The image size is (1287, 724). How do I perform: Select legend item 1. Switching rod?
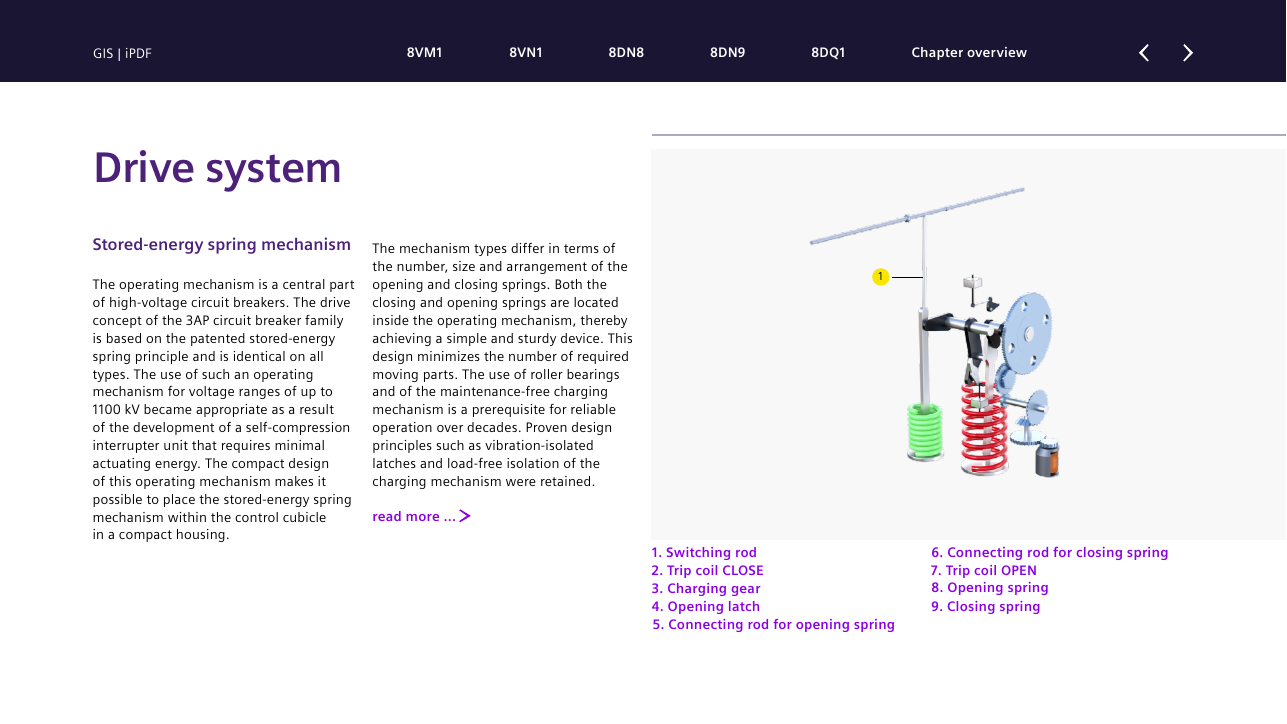click(704, 552)
